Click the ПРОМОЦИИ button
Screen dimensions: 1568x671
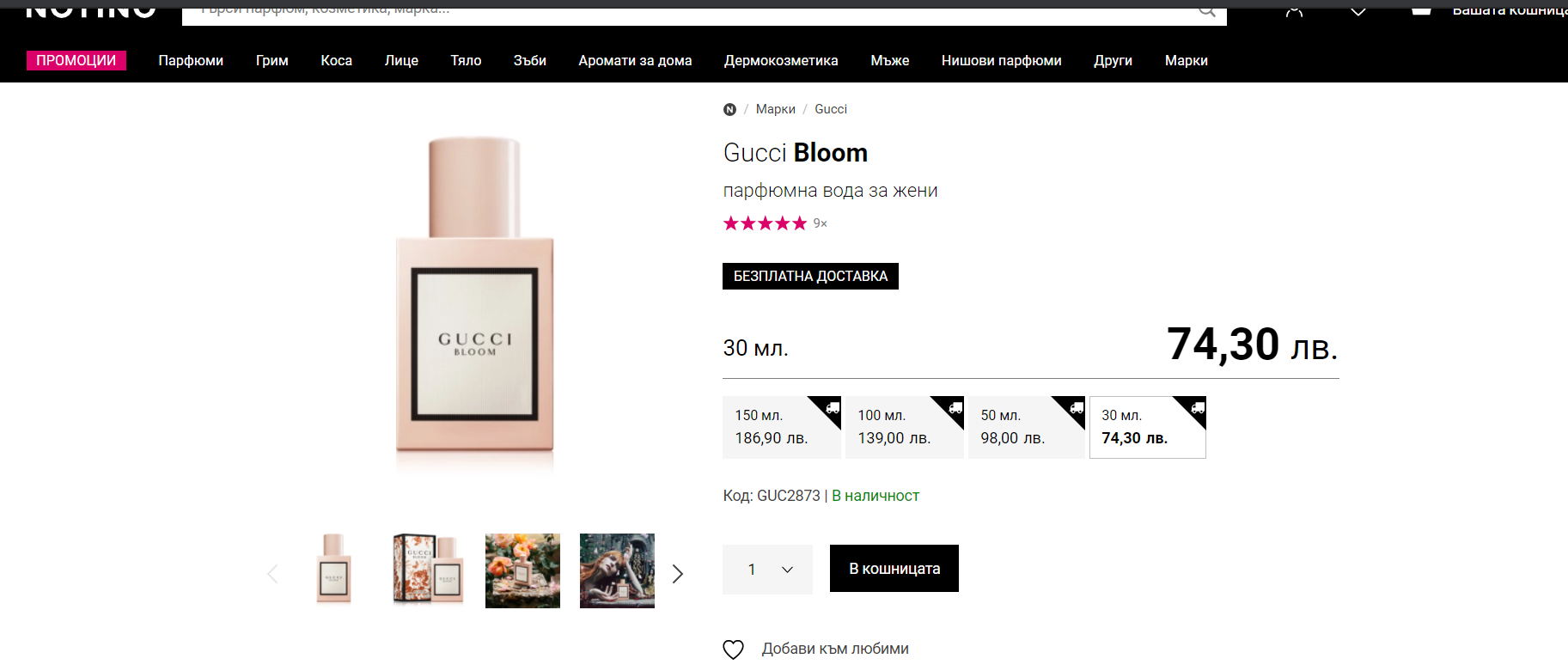[76, 60]
